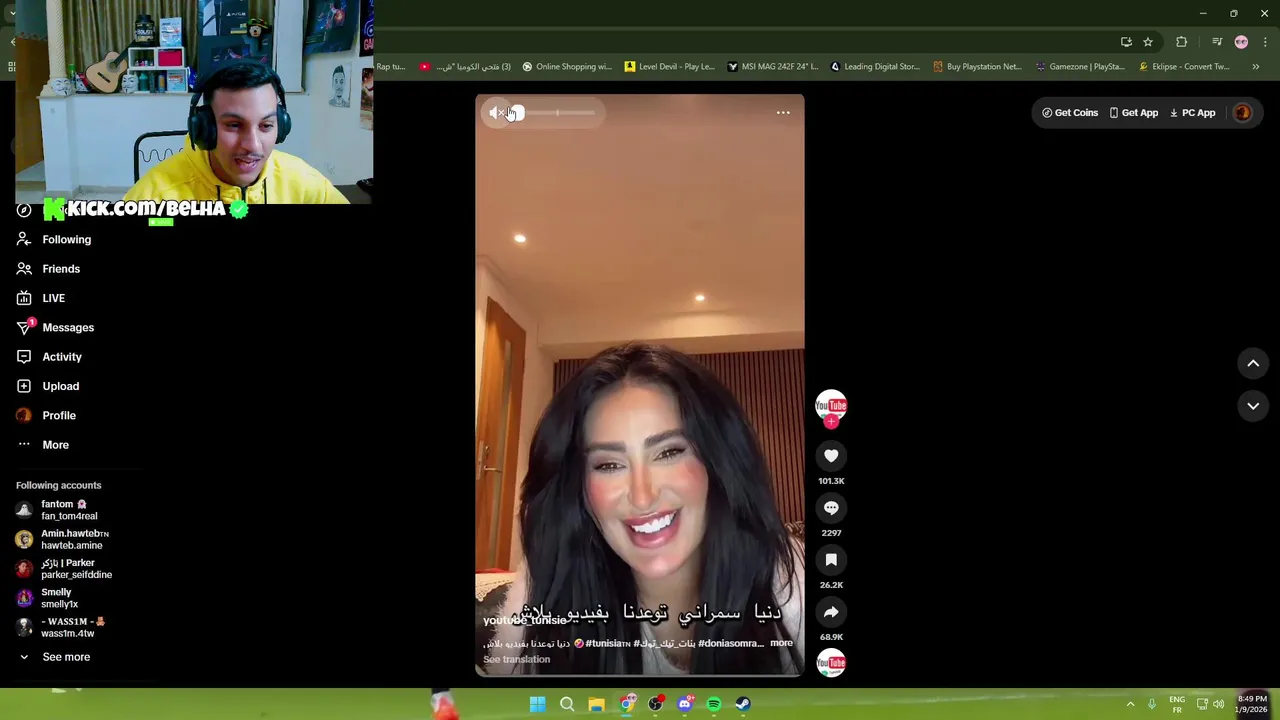Open the Chrome profile avatar
1280x720 pixels.
point(1241,42)
